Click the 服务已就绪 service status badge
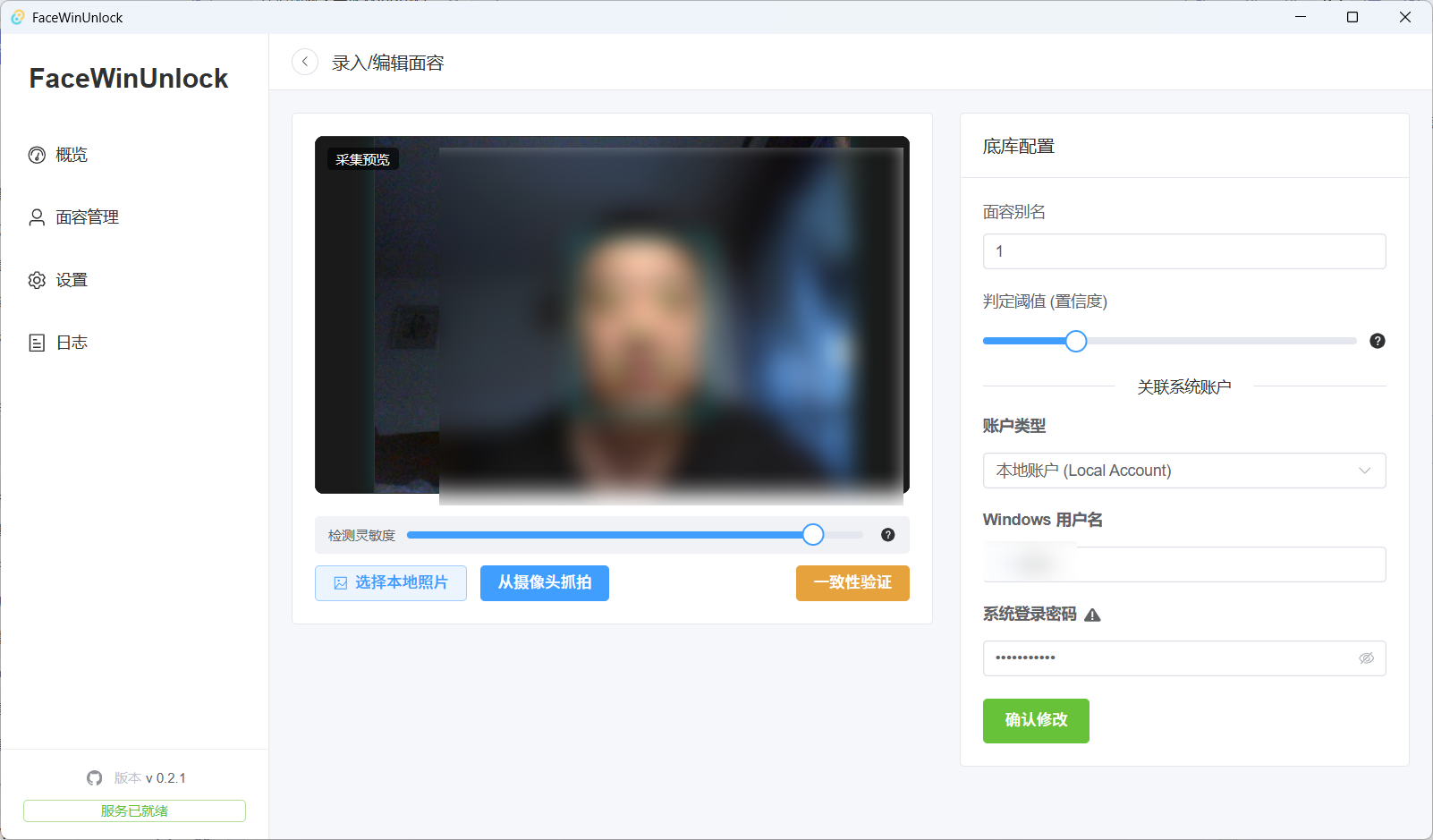1433x840 pixels. point(134,810)
